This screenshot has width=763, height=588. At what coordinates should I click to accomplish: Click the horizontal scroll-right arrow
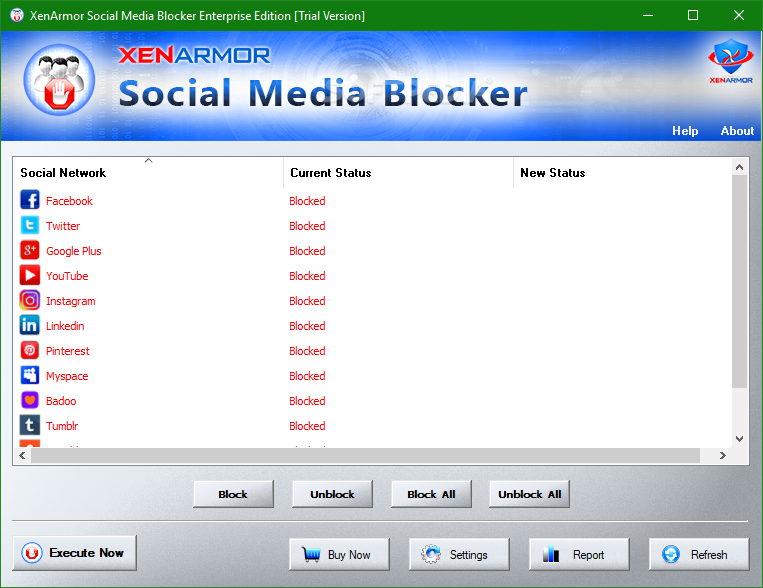pos(723,456)
